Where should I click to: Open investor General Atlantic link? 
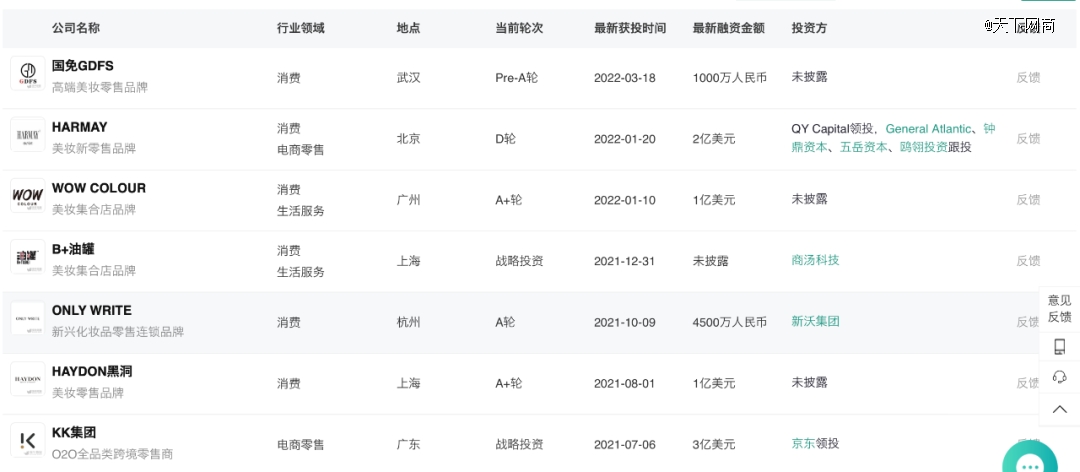click(928, 129)
